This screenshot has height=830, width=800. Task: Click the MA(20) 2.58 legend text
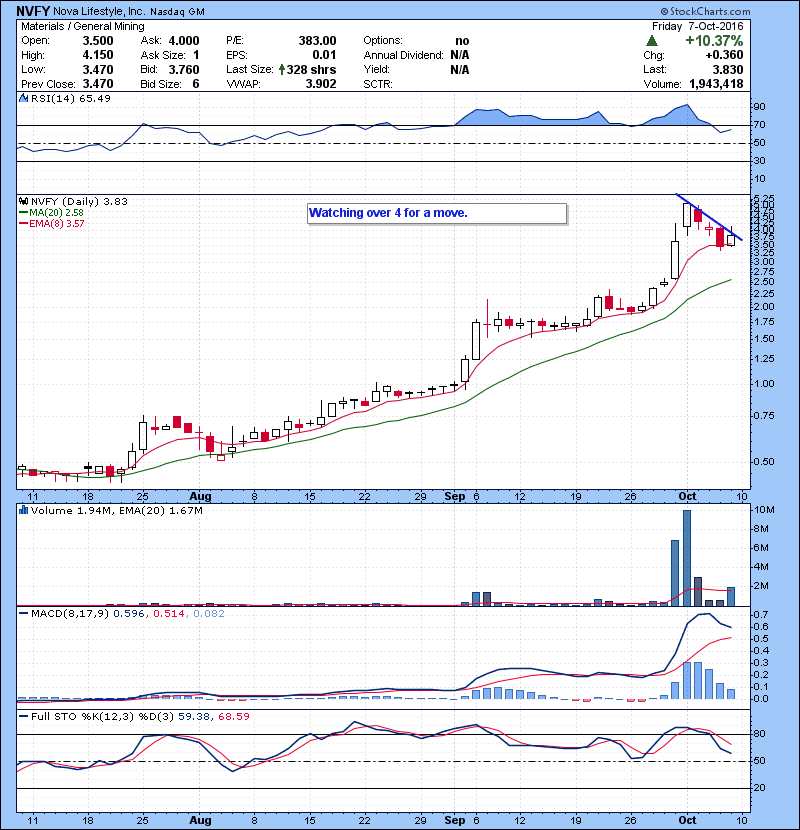click(56, 212)
